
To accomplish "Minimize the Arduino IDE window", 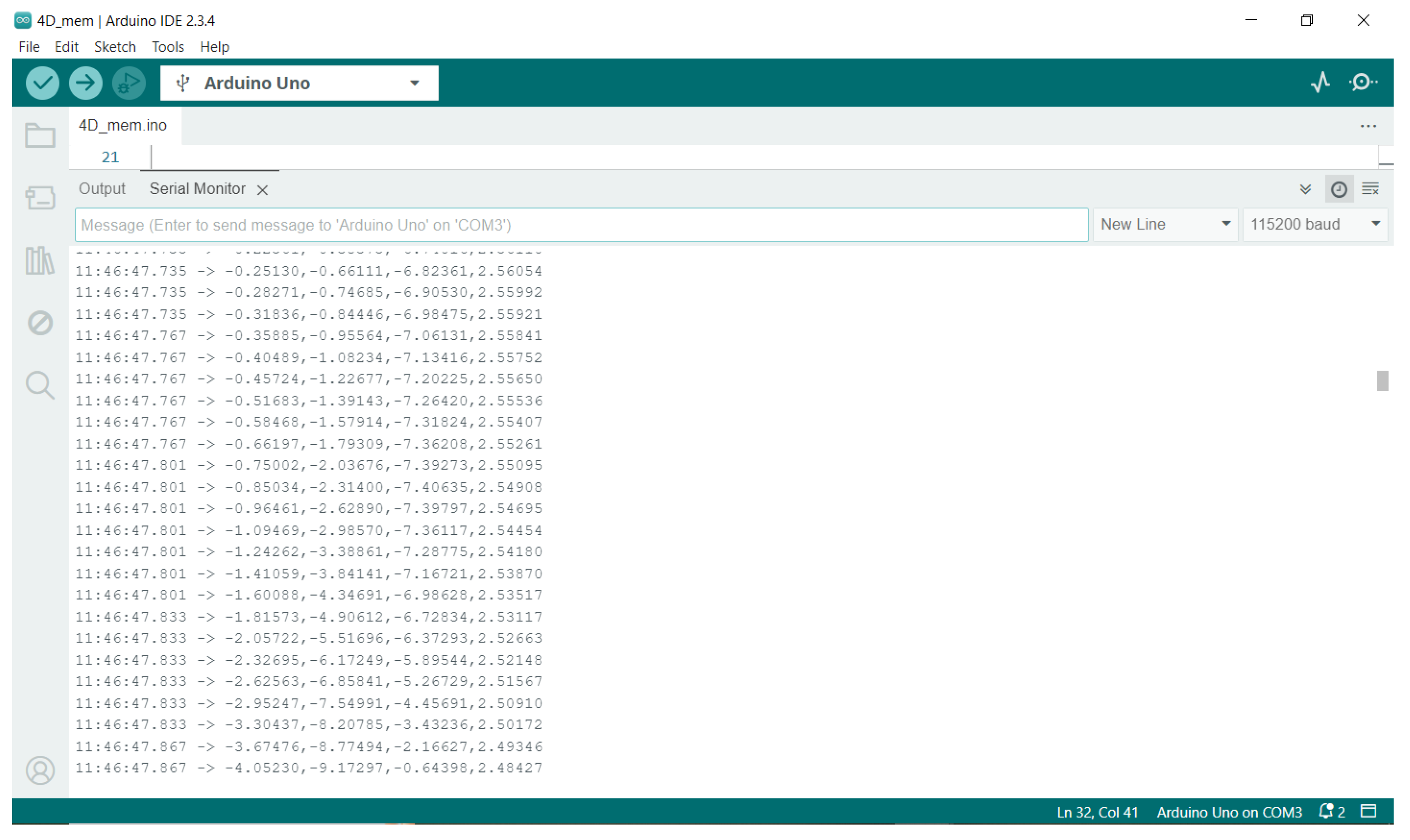I will tap(1251, 21).
